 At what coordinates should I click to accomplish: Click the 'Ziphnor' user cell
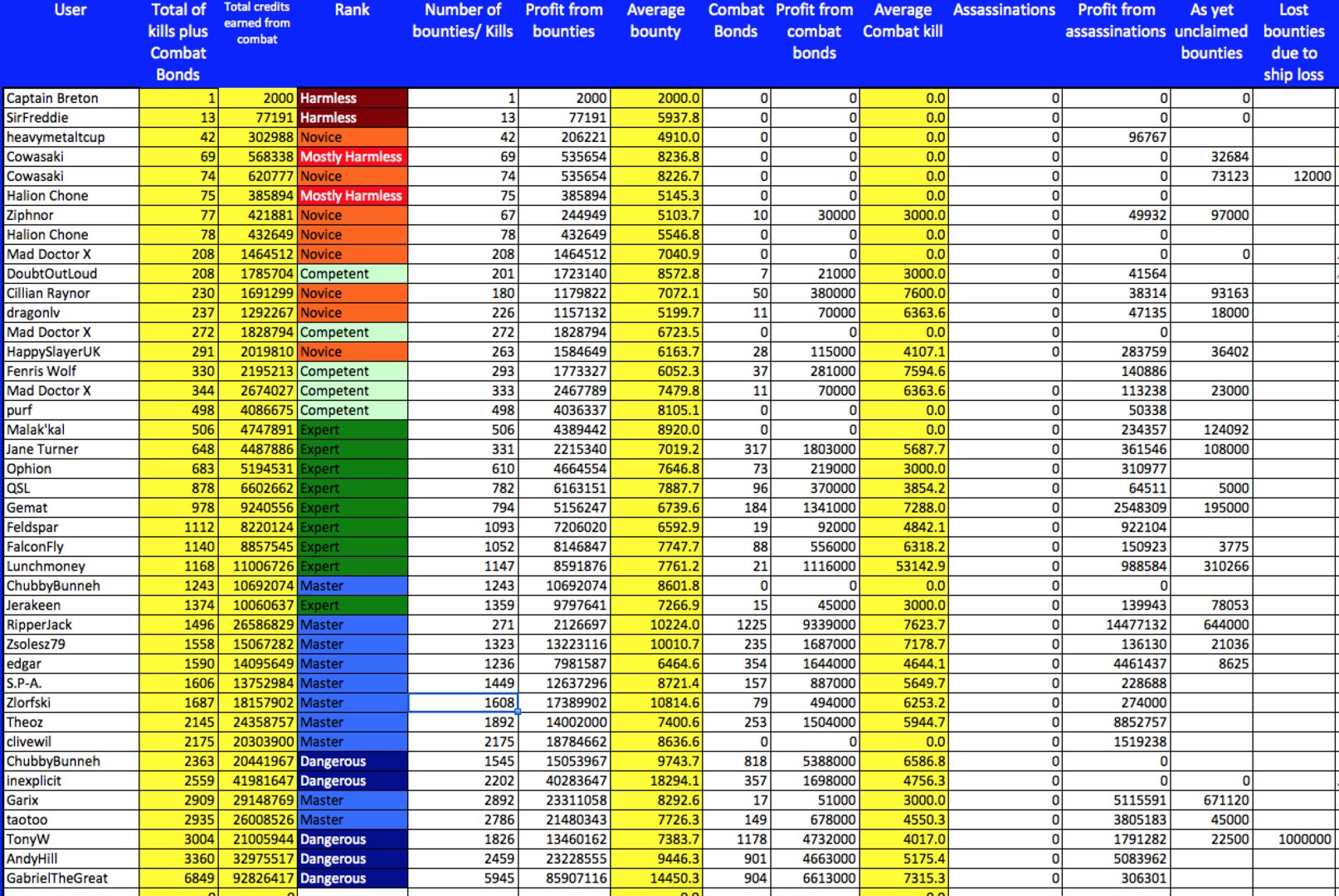click(x=71, y=215)
